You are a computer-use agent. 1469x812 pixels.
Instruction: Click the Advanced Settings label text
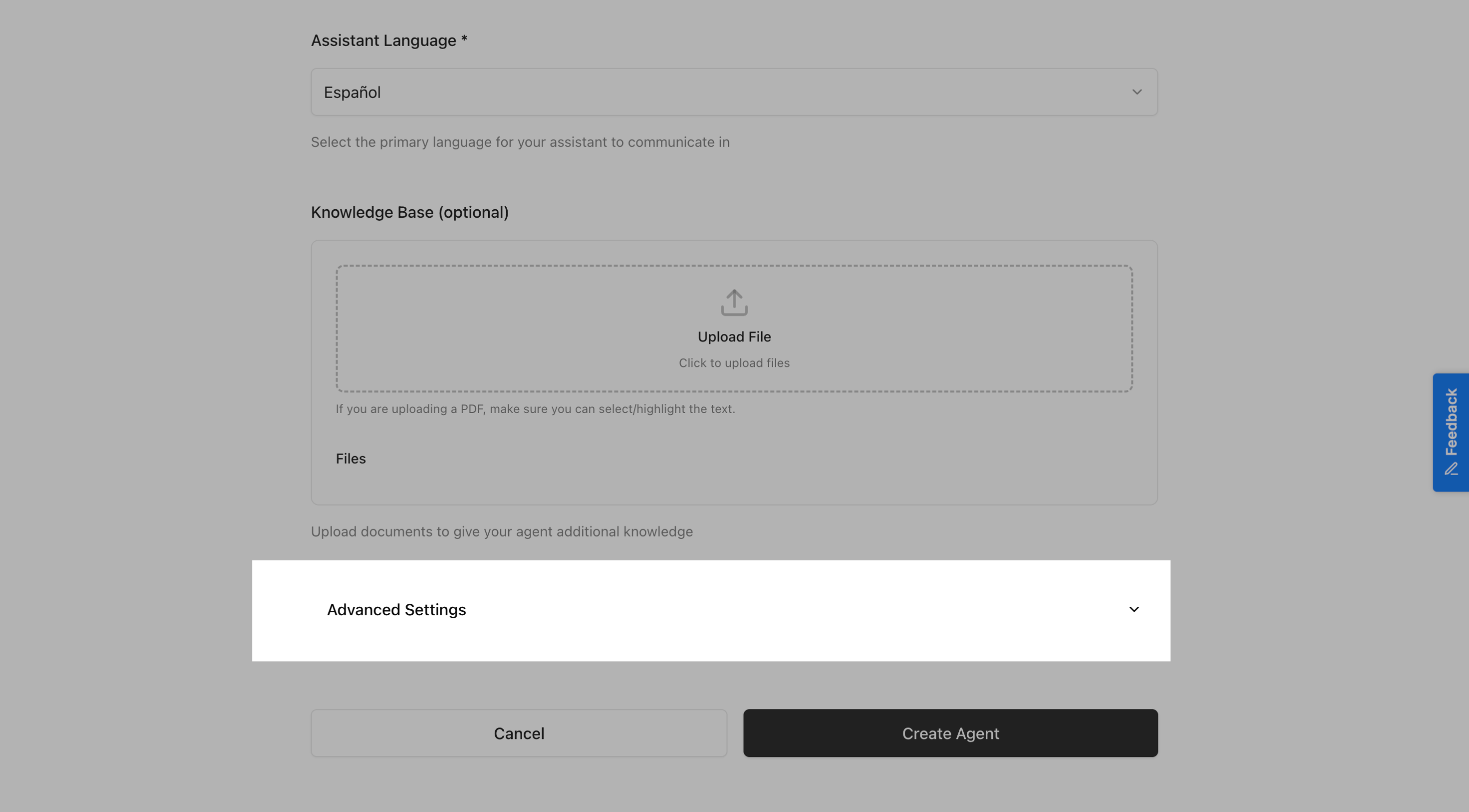coord(397,609)
